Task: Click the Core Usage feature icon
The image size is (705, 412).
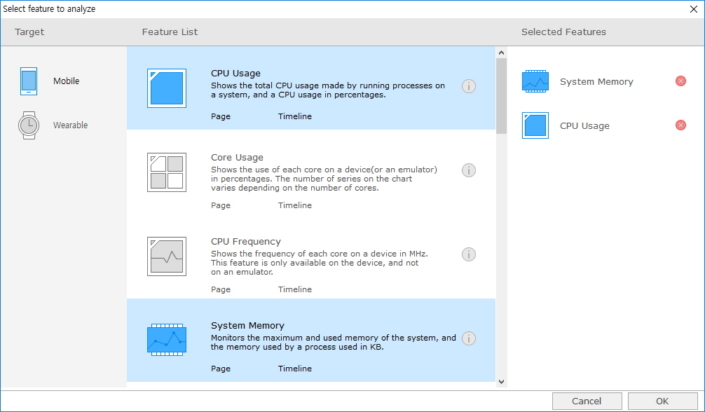Action: tap(166, 173)
